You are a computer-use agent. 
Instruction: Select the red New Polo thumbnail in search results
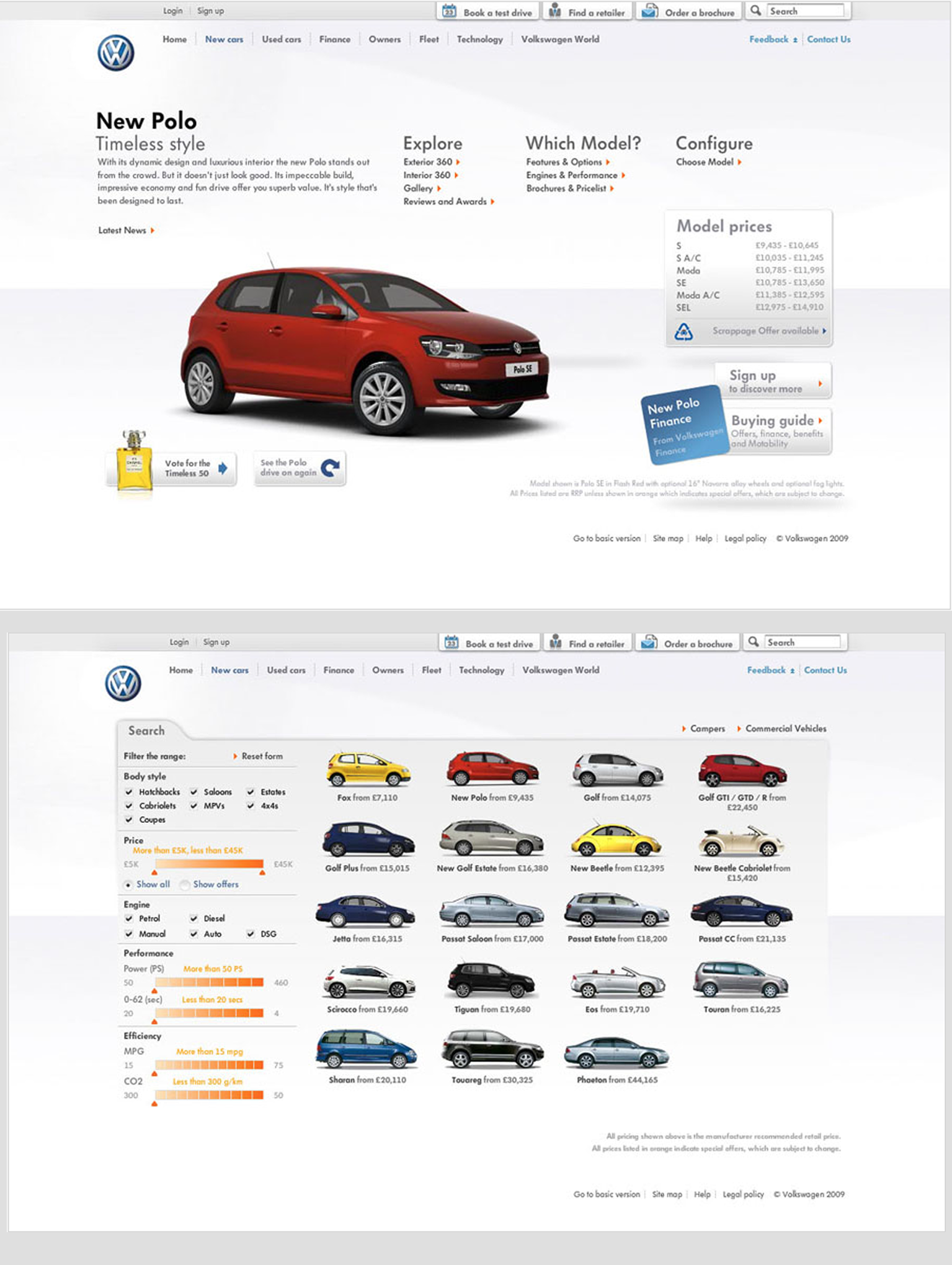tap(492, 769)
